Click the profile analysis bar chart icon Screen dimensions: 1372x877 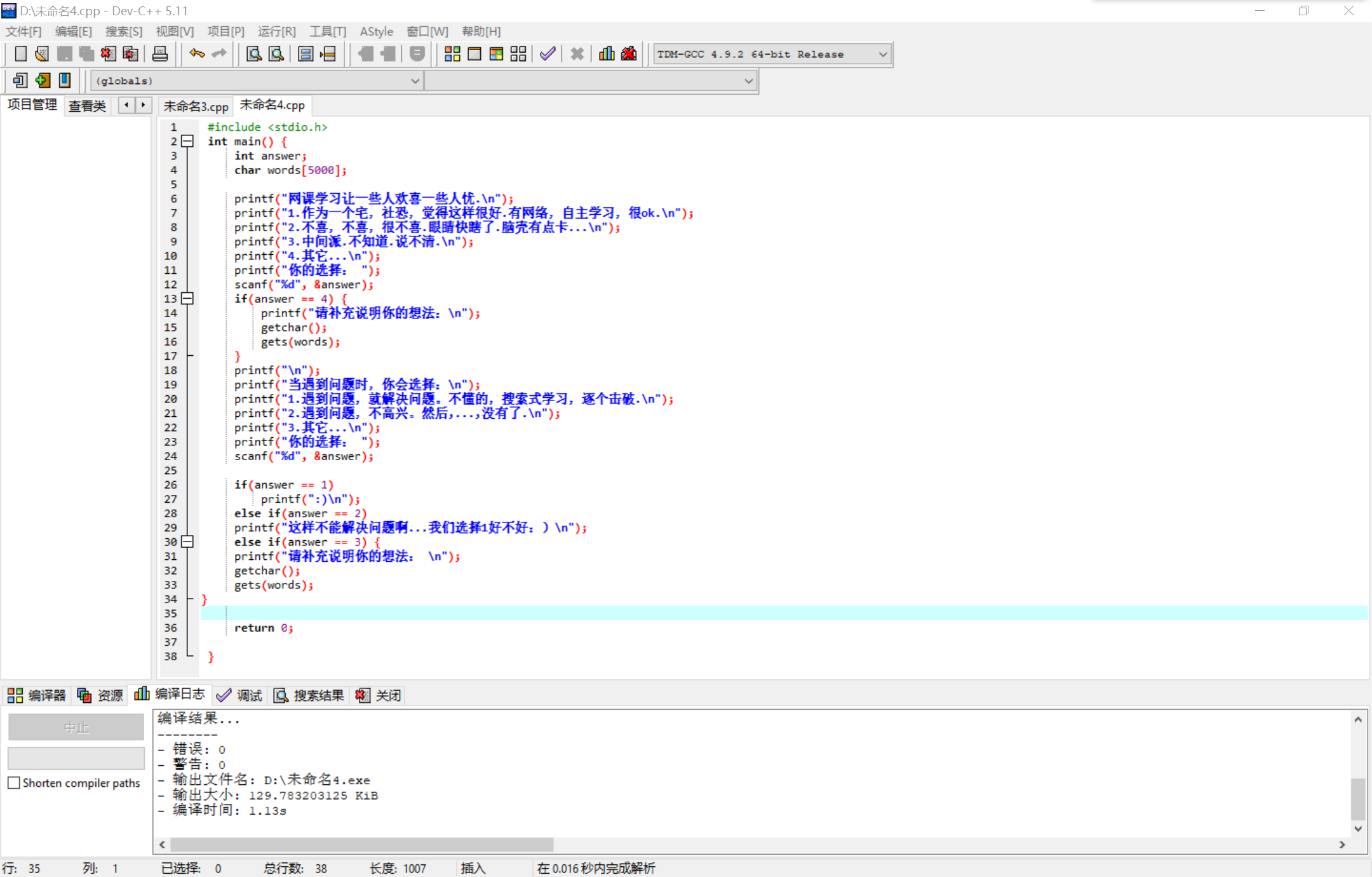607,54
